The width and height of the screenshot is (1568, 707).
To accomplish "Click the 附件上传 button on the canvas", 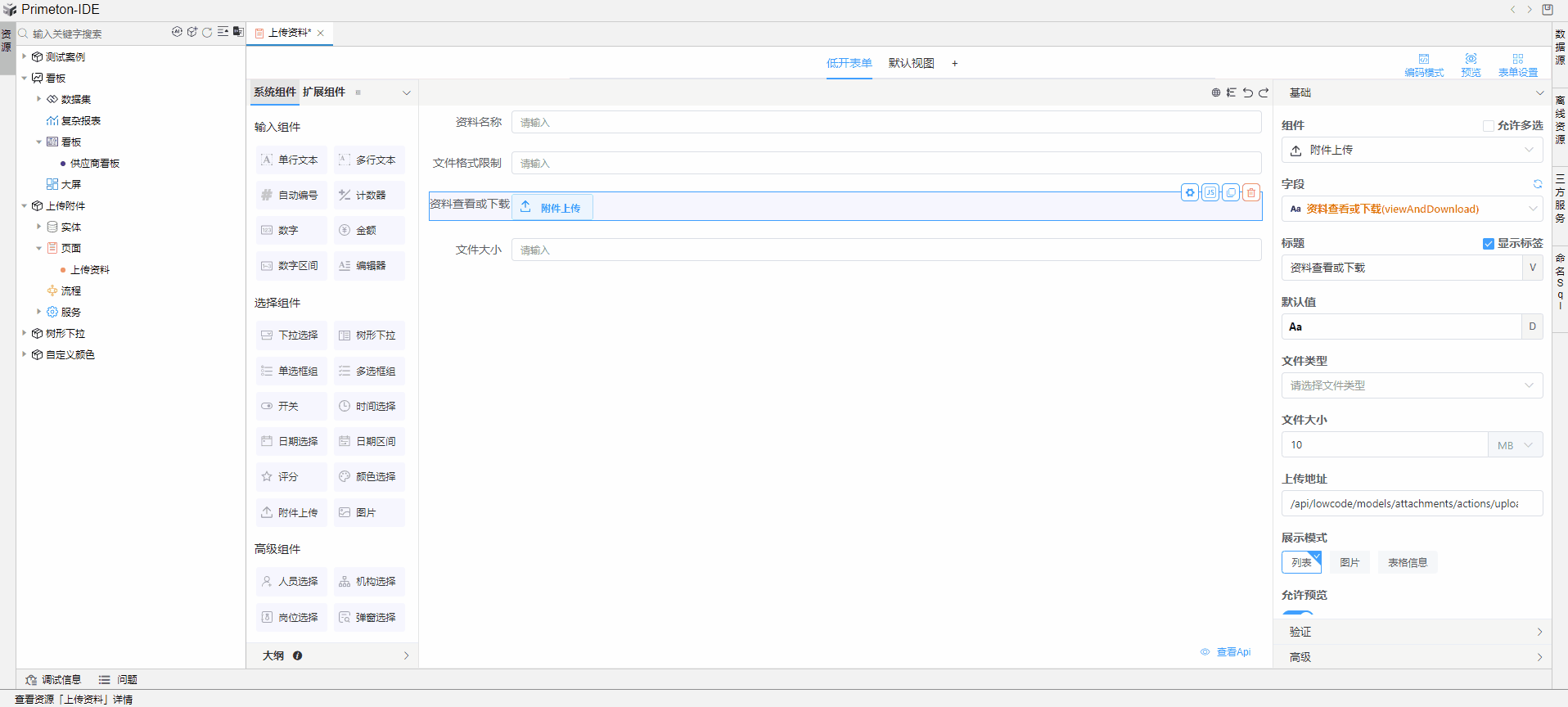I will pyautogui.click(x=552, y=208).
